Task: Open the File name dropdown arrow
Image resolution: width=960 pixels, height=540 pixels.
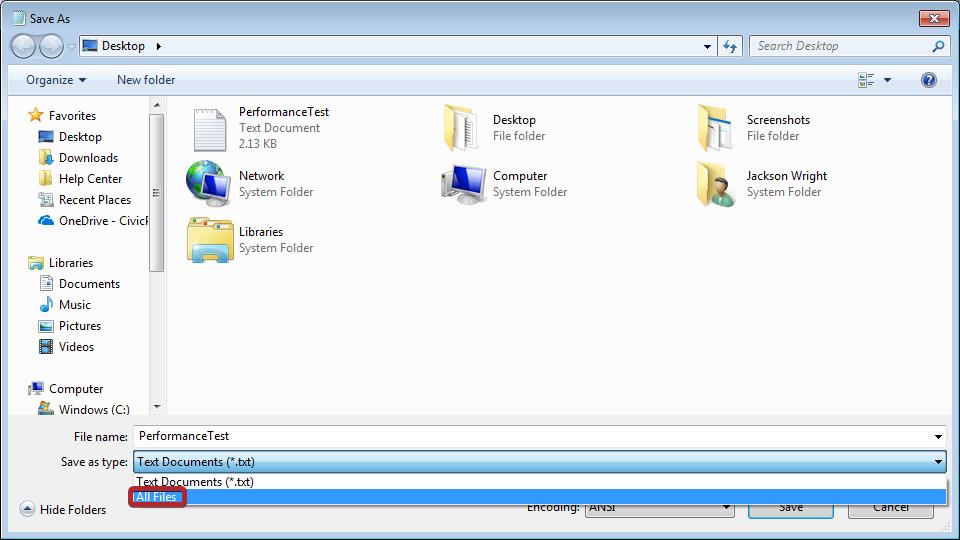Action: coord(938,437)
